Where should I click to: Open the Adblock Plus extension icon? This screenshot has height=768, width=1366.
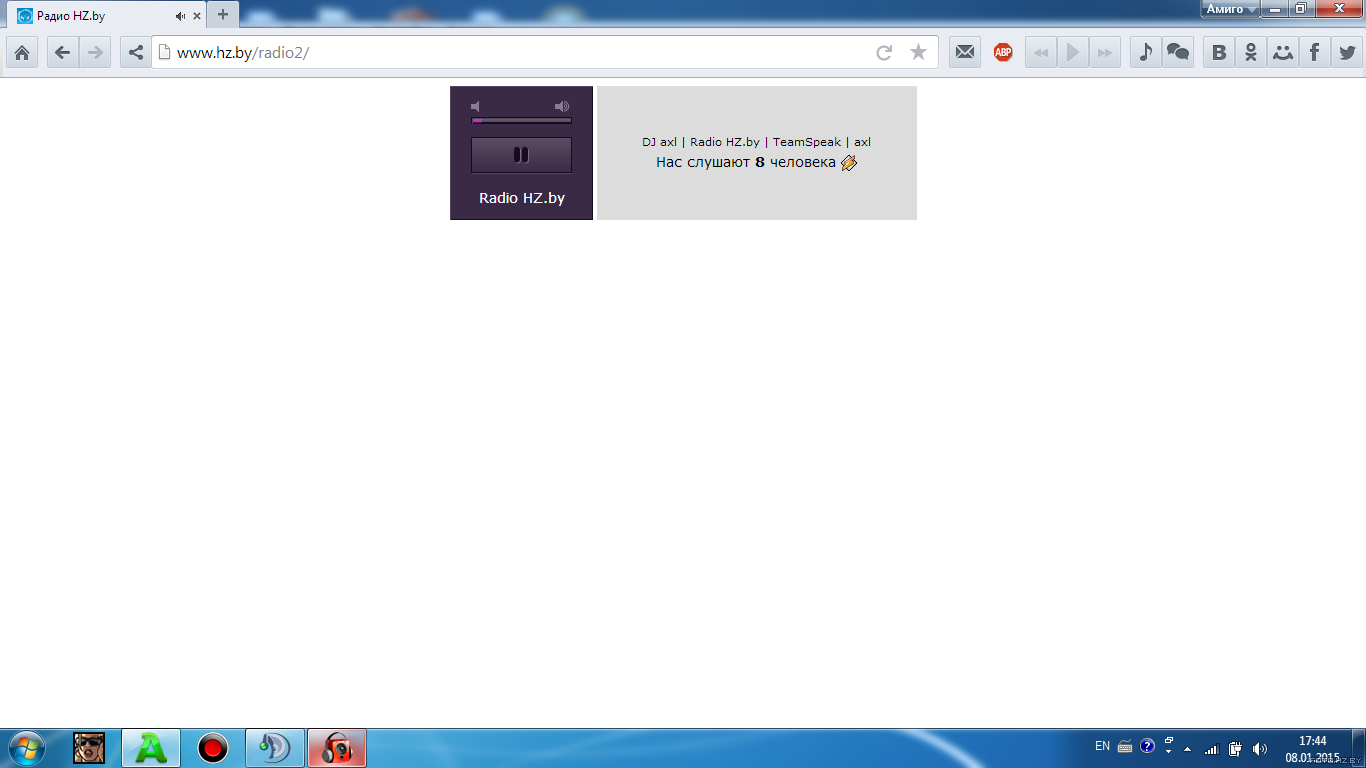[1003, 52]
